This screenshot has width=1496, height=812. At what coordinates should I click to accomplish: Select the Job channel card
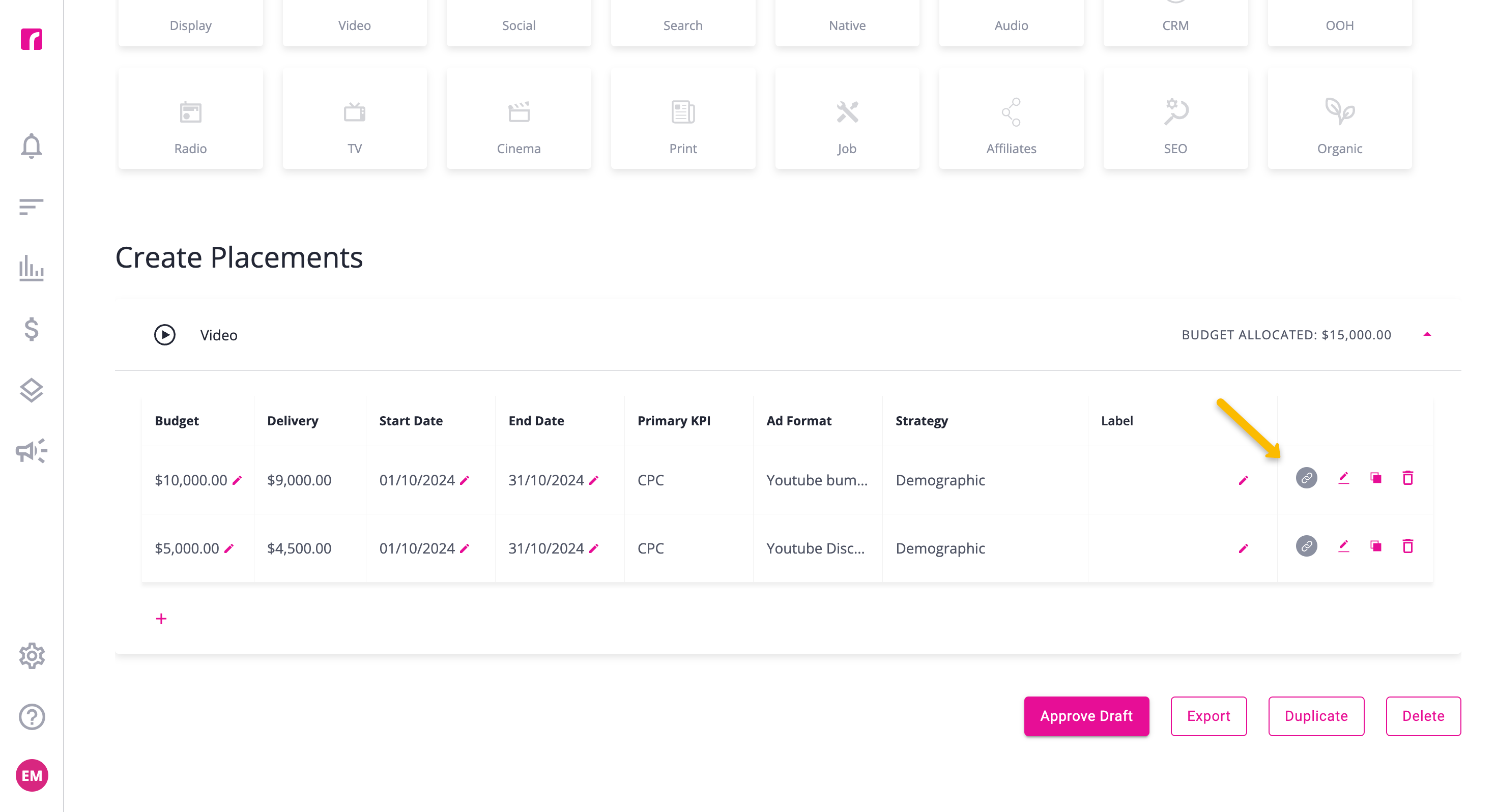coord(847,119)
